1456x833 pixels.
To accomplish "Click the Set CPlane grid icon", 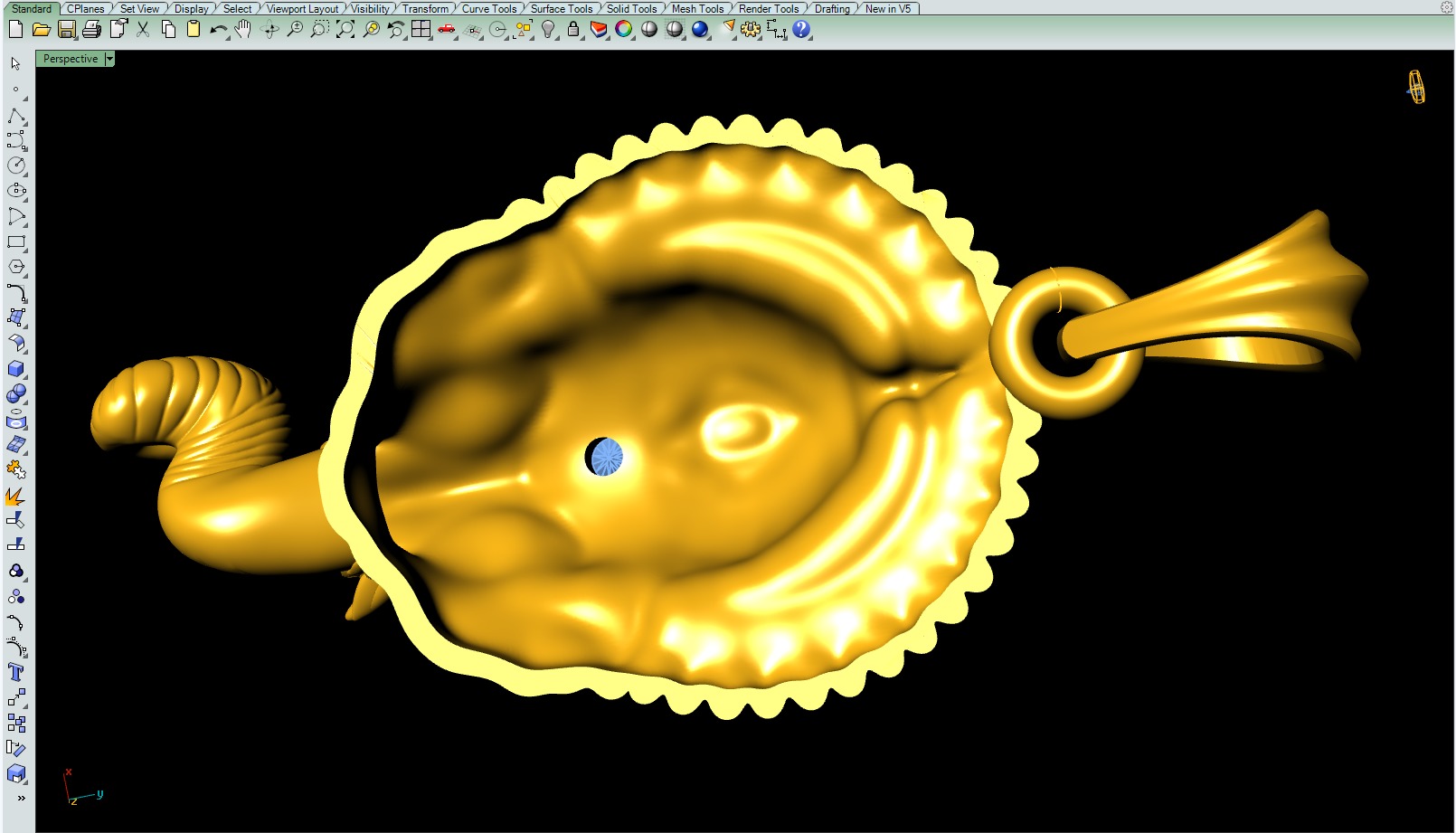I will pos(472,29).
